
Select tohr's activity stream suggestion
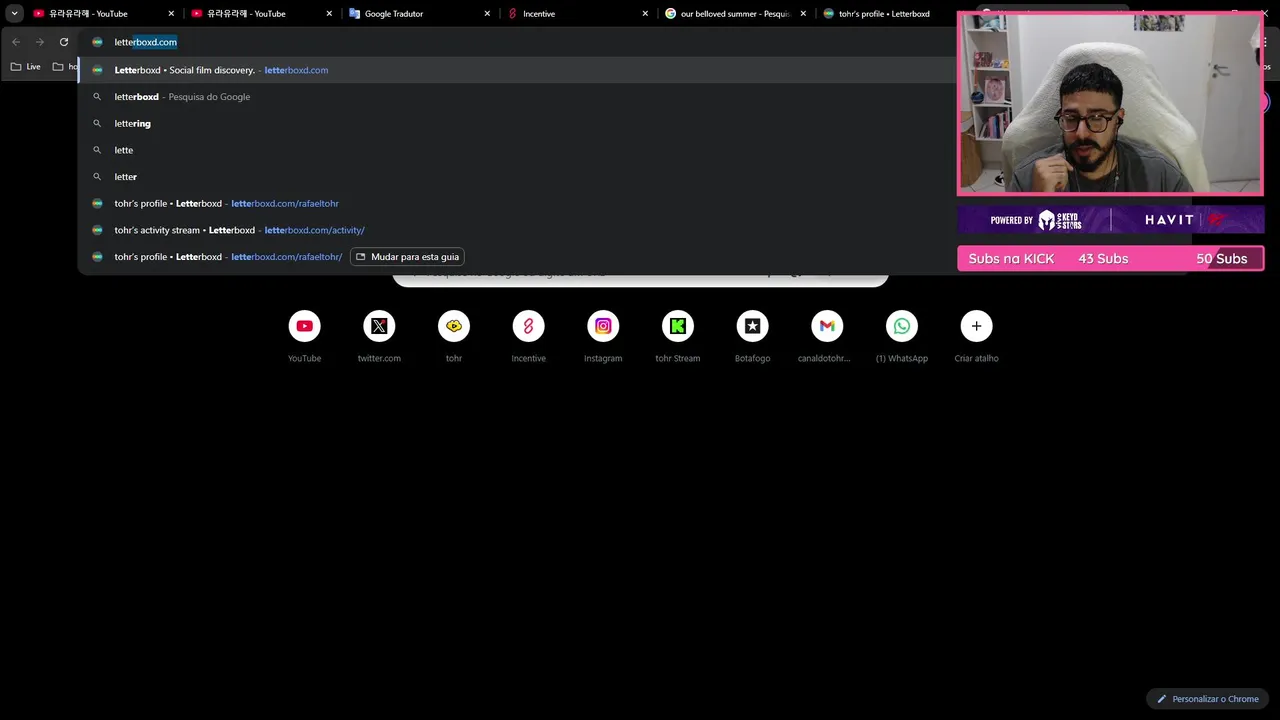[x=516, y=230]
